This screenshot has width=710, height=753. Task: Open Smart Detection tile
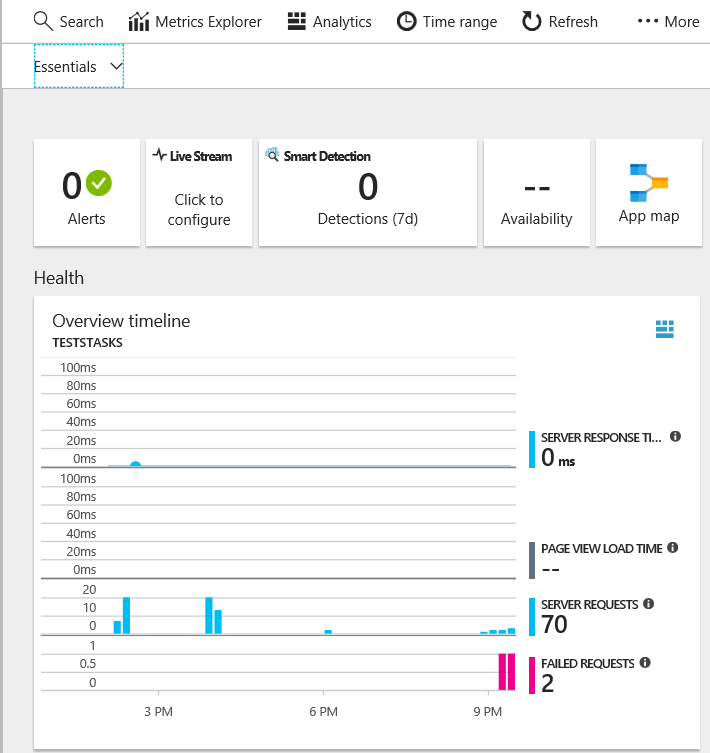(367, 193)
